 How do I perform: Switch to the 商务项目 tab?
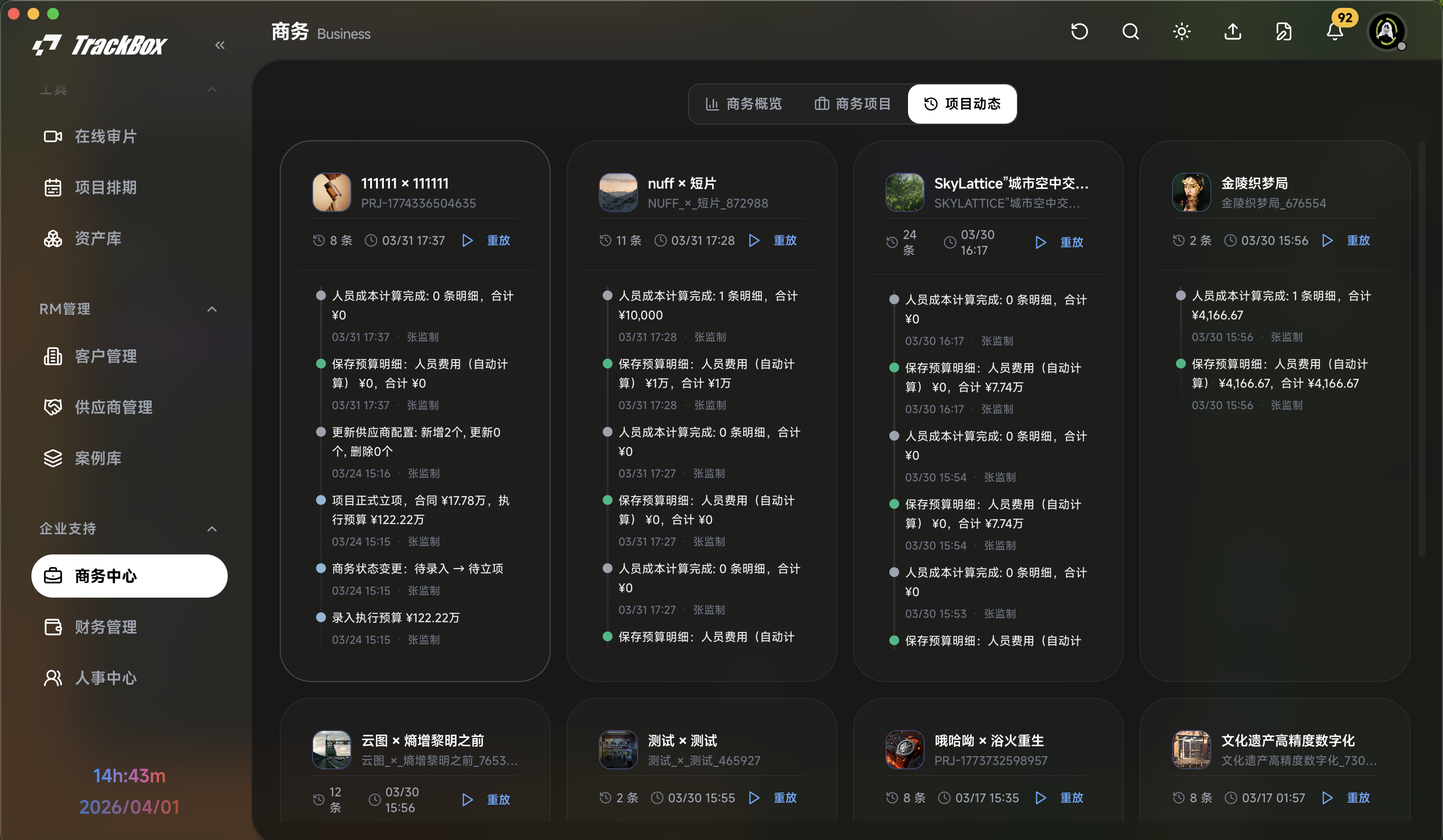853,104
